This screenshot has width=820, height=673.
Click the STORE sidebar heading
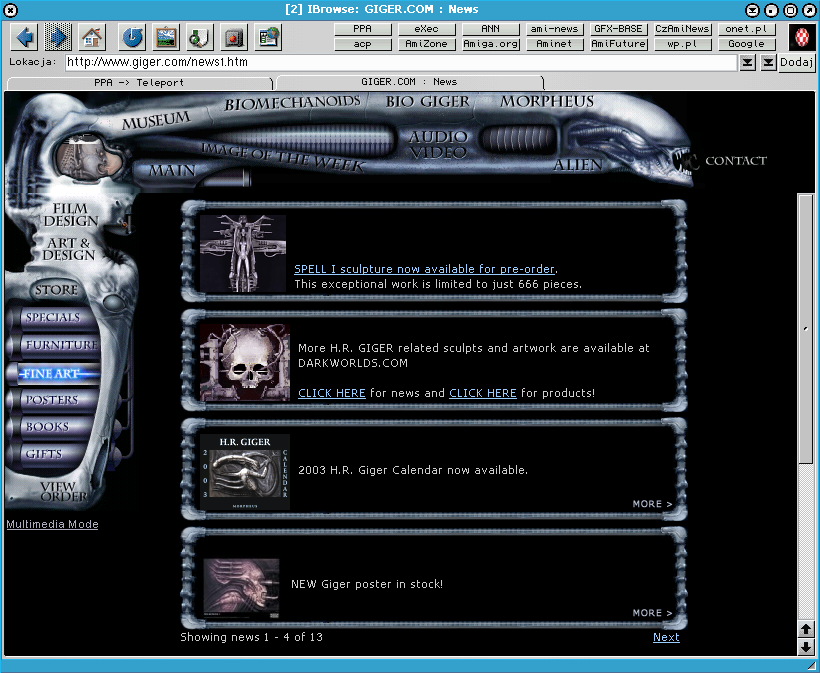tap(56, 290)
